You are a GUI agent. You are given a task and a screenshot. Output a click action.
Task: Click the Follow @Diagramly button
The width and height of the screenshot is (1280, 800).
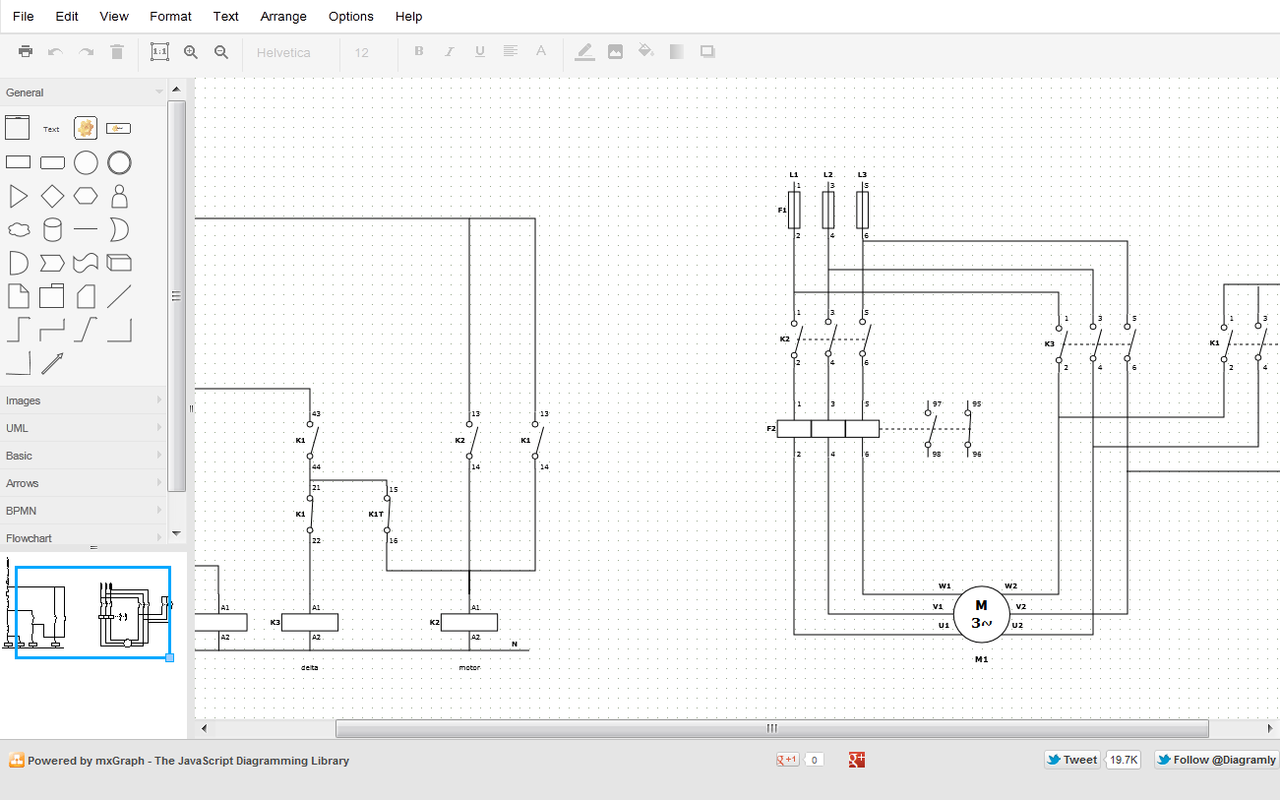(1216, 760)
